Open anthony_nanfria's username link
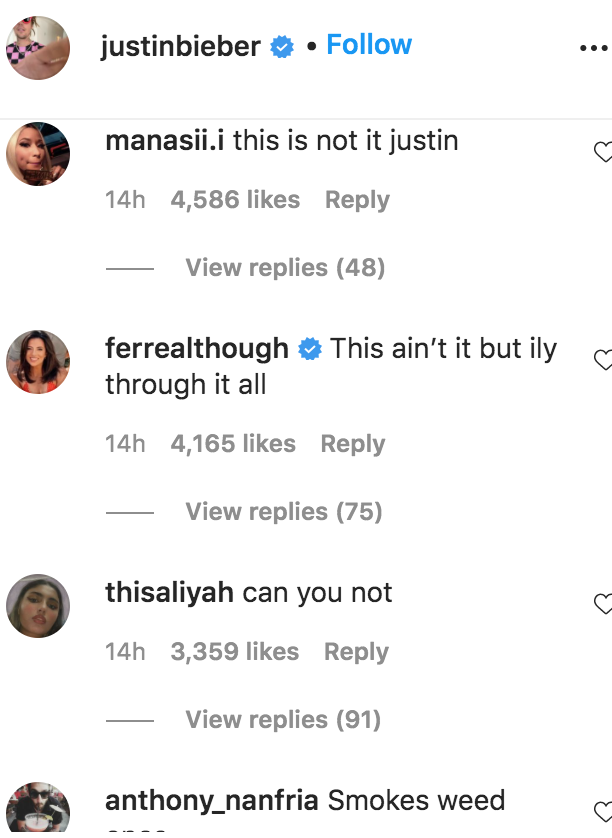The image size is (612, 838). tap(212, 801)
